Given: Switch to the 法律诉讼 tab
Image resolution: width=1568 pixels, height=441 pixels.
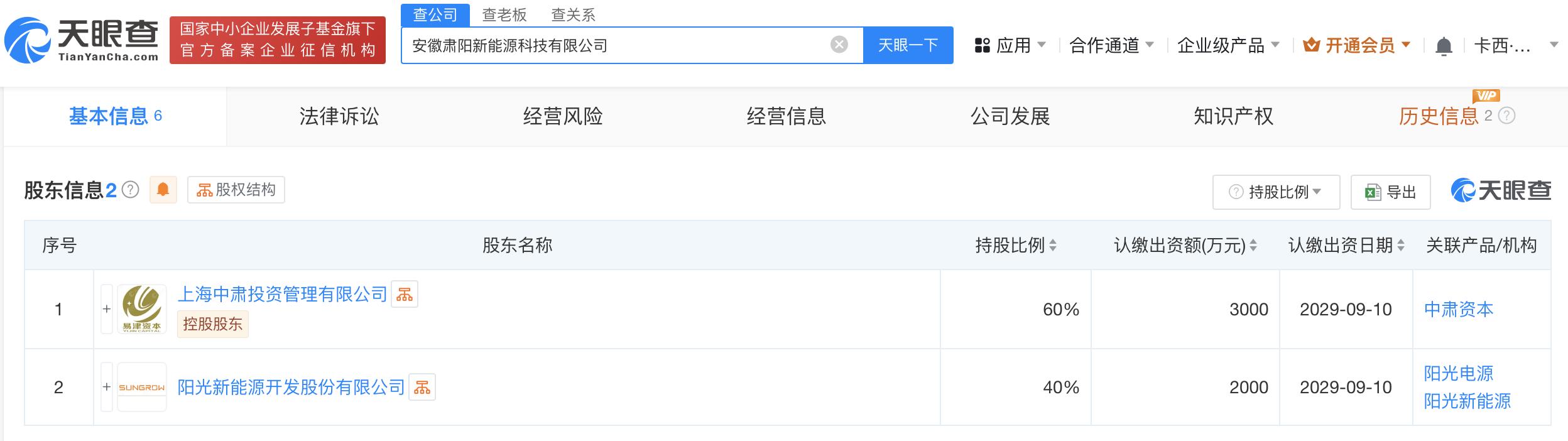Looking at the screenshot, I should coord(339,116).
